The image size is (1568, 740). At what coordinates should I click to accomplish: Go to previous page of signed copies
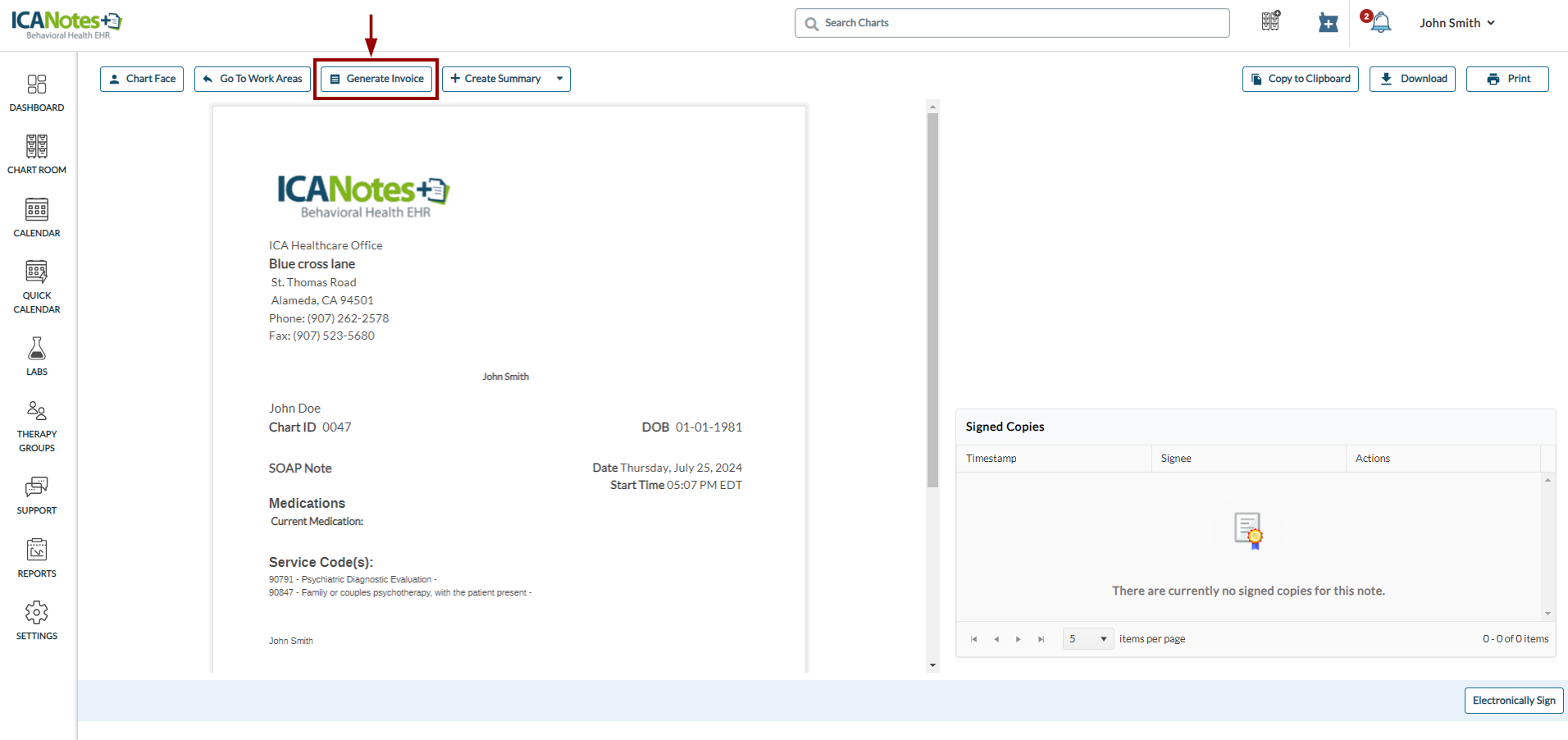(996, 639)
